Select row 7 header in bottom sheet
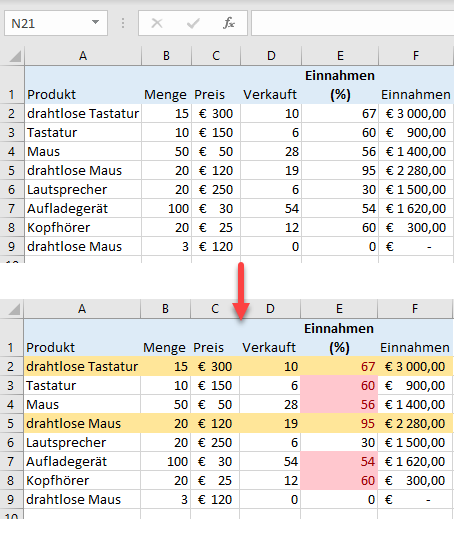Viewport: 456px width, 541px height. tap(11, 461)
